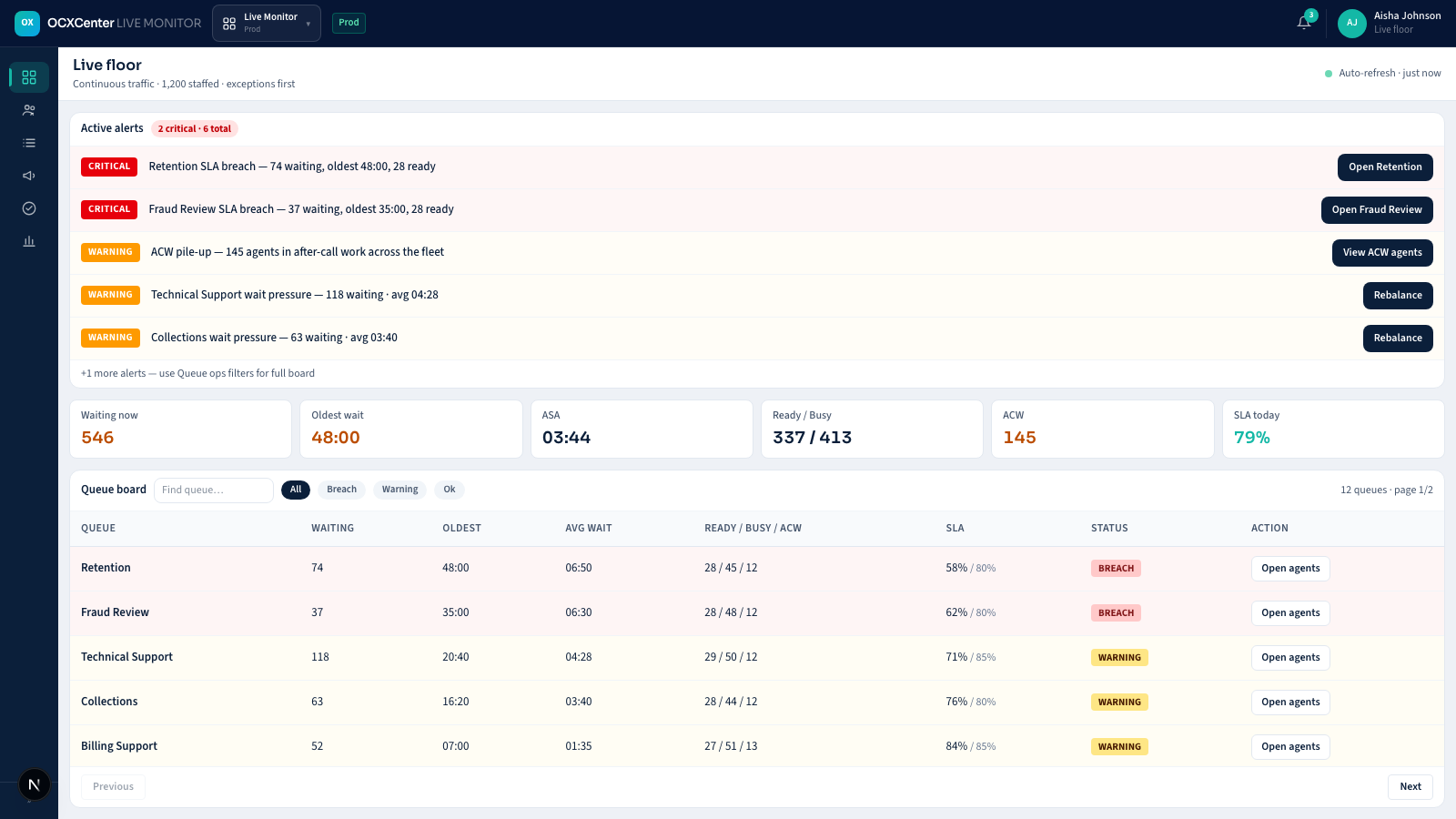Screen dimensions: 1456x819
Task: Click the AJ user avatar
Action: [x=1352, y=23]
